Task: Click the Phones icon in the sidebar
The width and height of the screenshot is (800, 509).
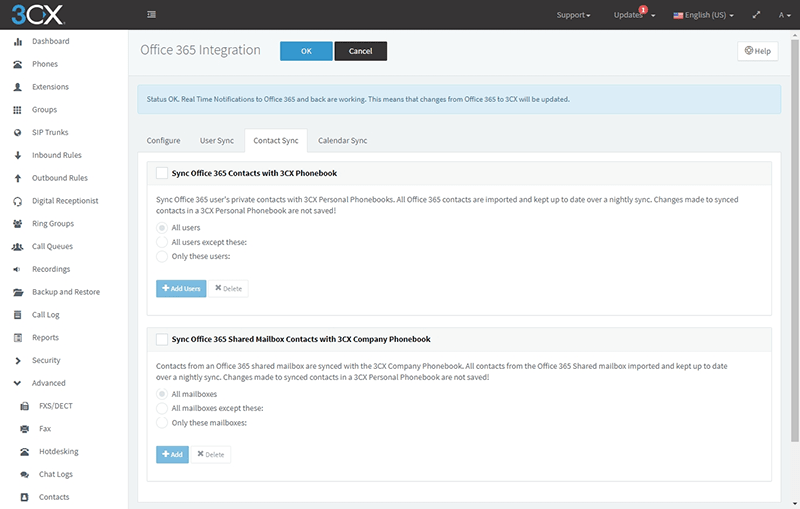Action: tap(18, 64)
